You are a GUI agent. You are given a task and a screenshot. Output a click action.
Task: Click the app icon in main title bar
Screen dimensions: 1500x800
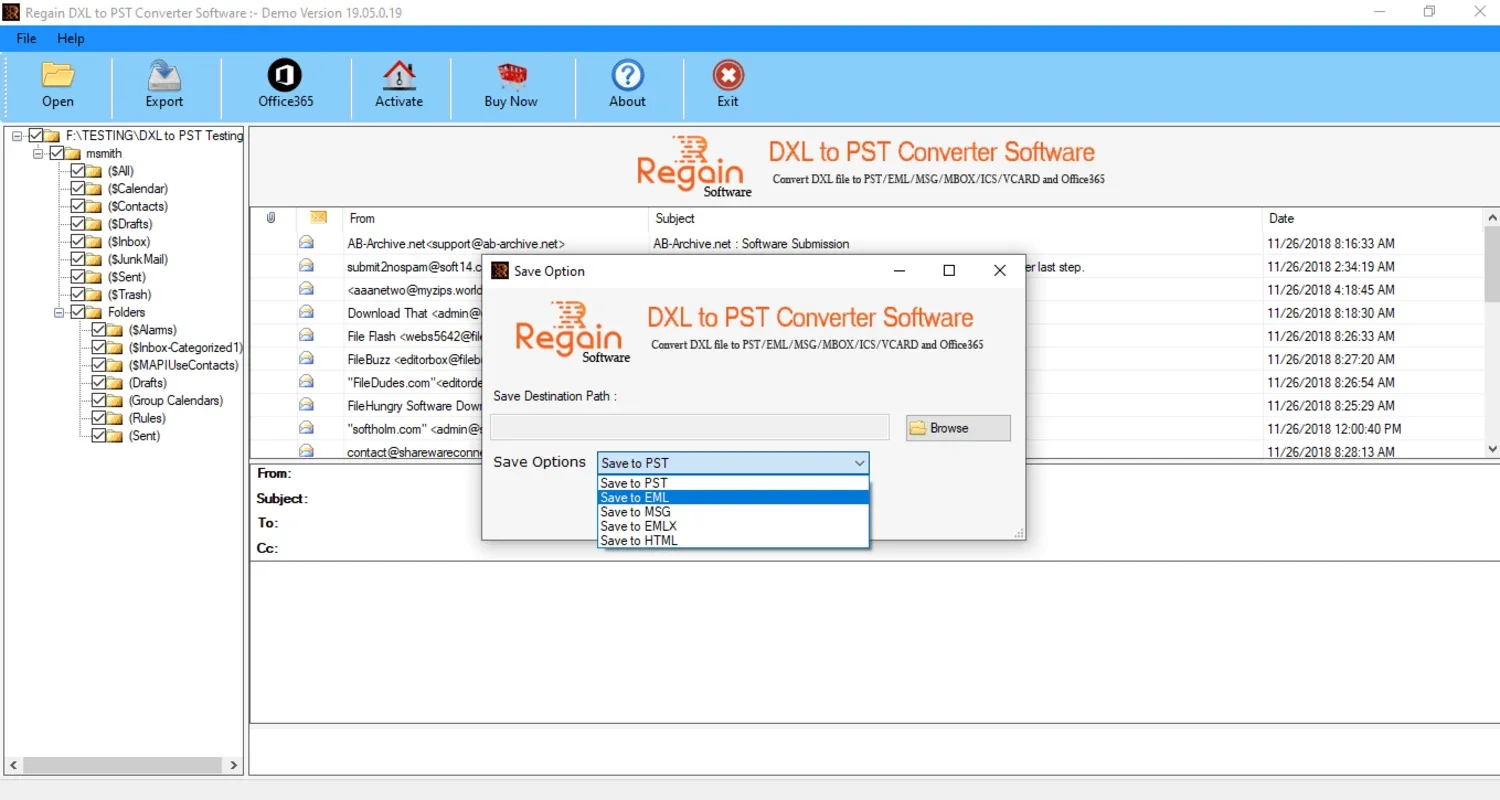pos(12,12)
